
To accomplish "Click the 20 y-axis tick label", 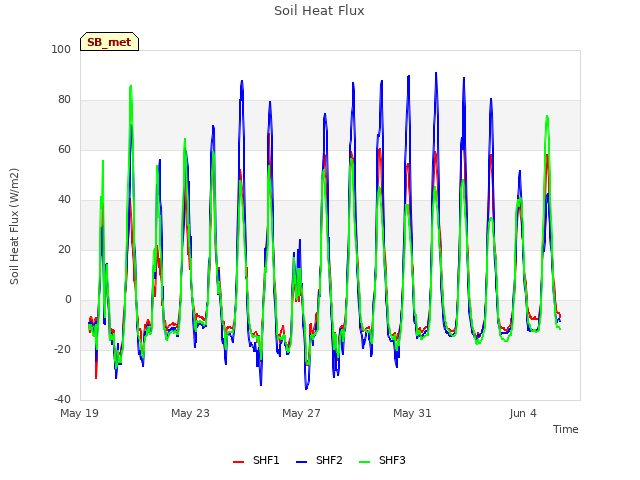I will pyautogui.click(x=64, y=250).
